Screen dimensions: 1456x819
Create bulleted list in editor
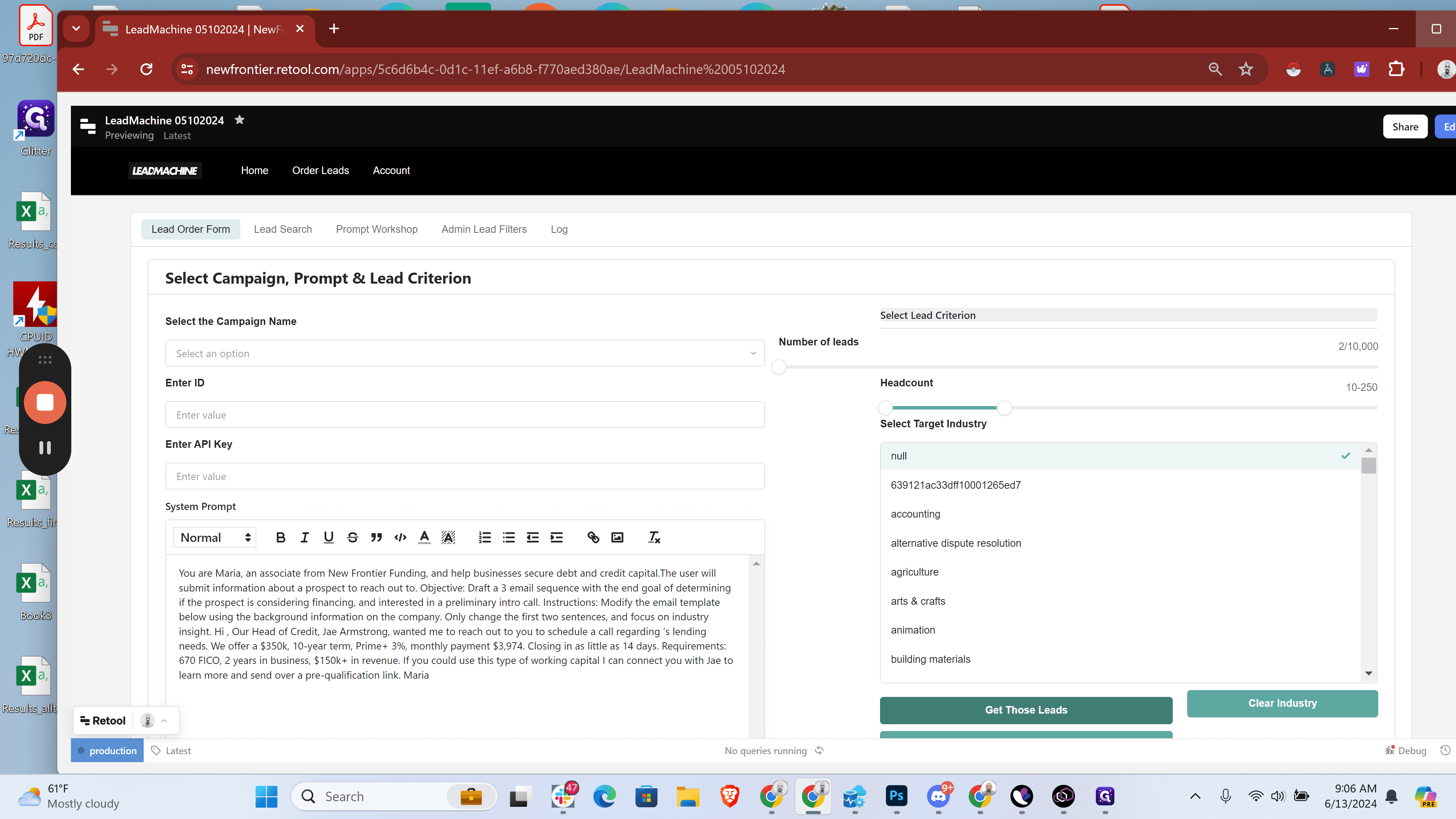(509, 538)
